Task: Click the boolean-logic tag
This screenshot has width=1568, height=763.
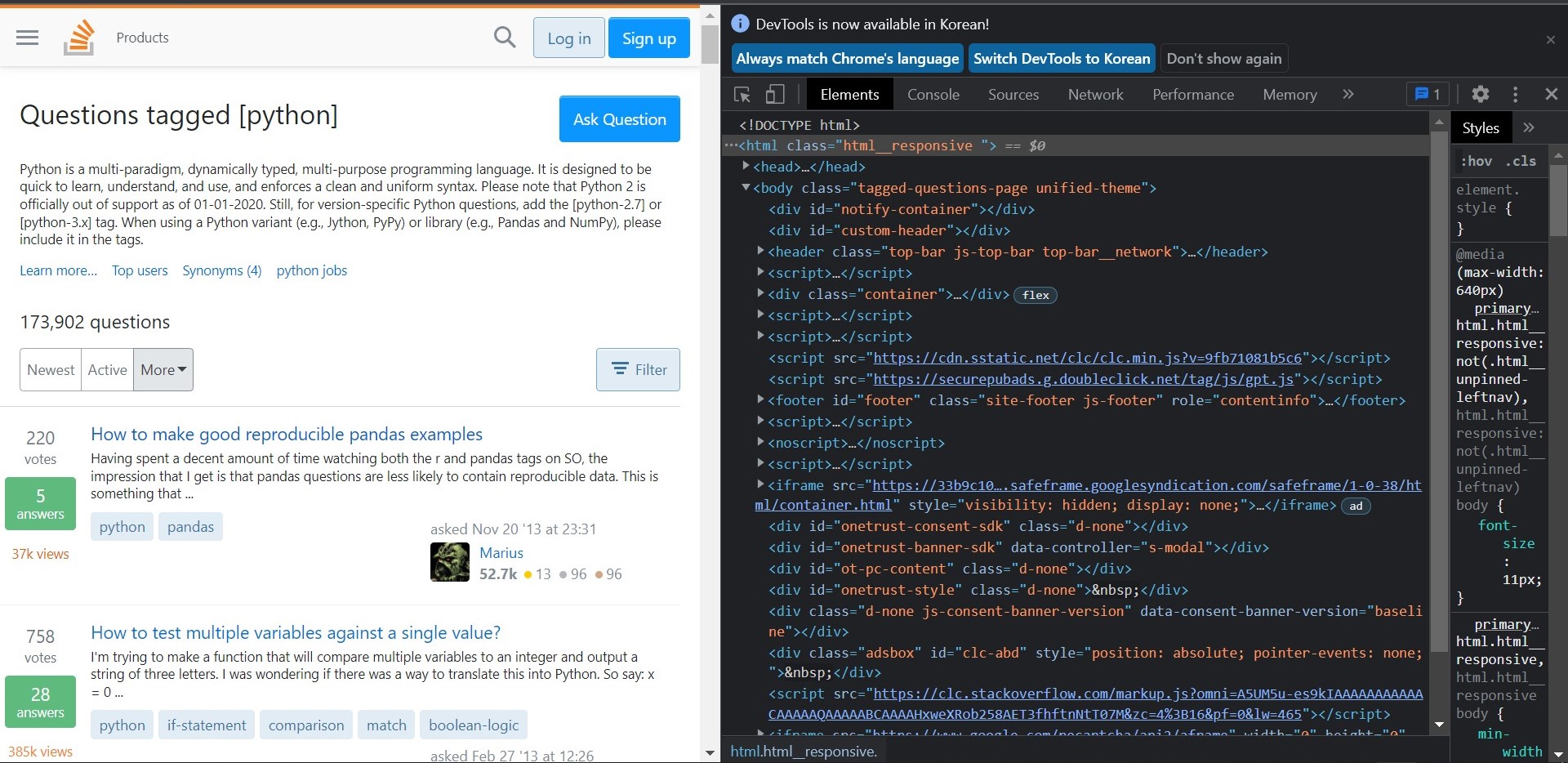Action: tap(474, 725)
